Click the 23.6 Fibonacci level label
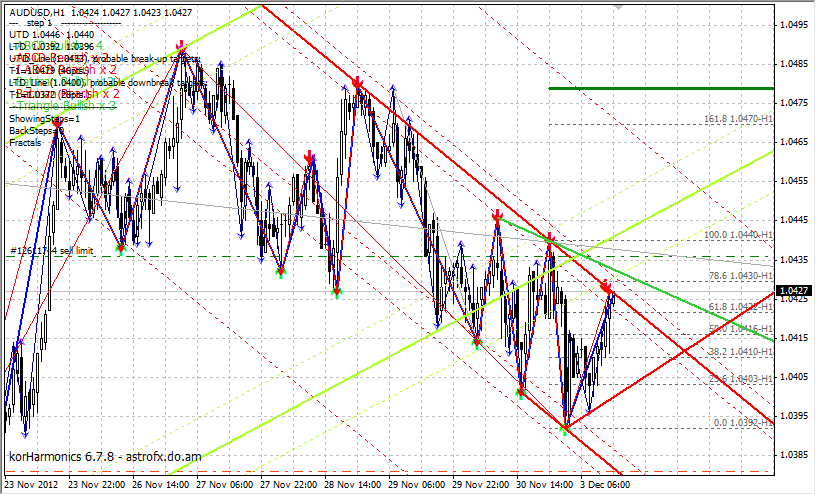Screen dimensions: 816x495 pyautogui.click(x=741, y=379)
